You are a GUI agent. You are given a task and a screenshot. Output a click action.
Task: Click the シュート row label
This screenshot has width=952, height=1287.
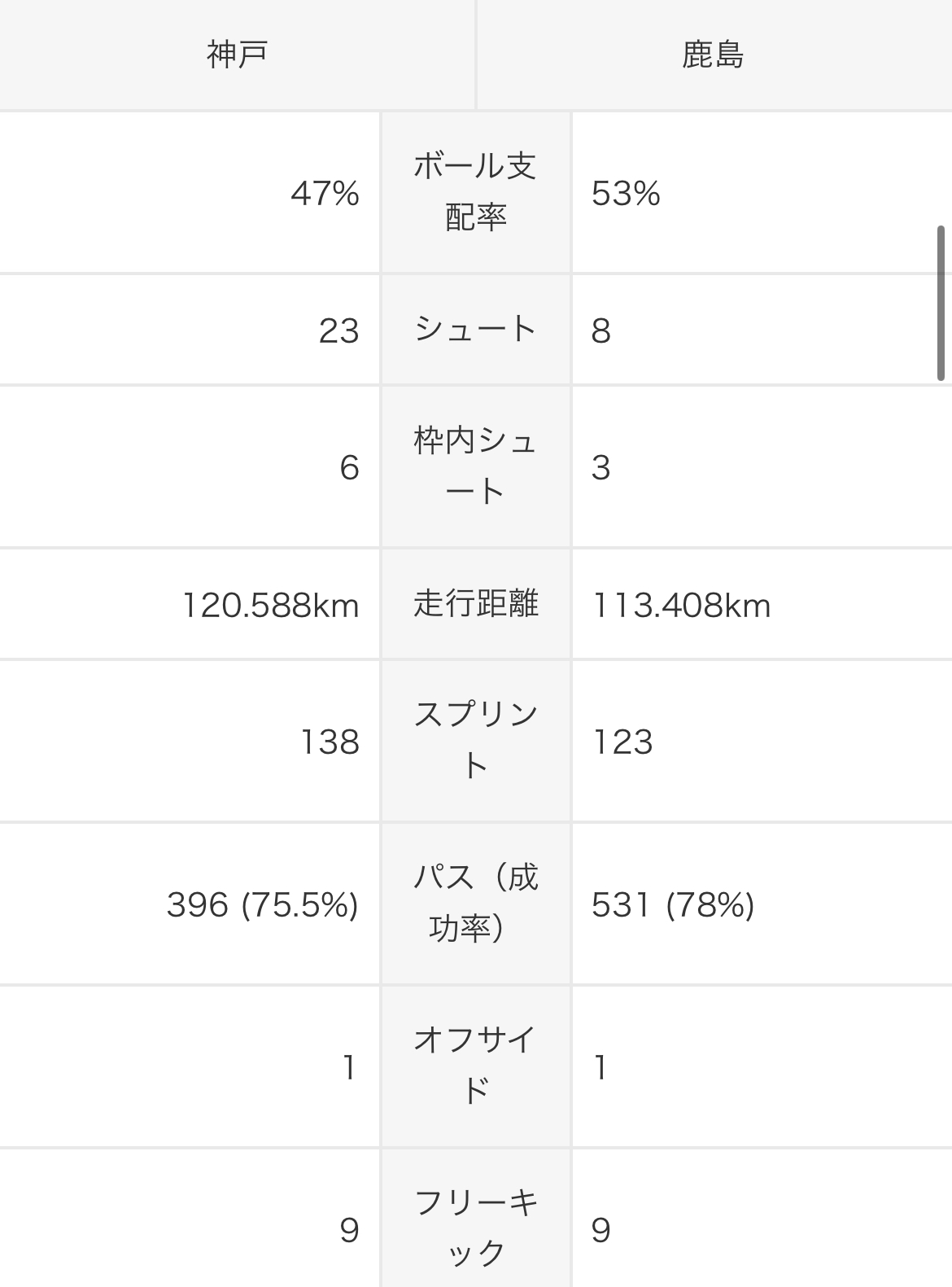[x=475, y=330]
